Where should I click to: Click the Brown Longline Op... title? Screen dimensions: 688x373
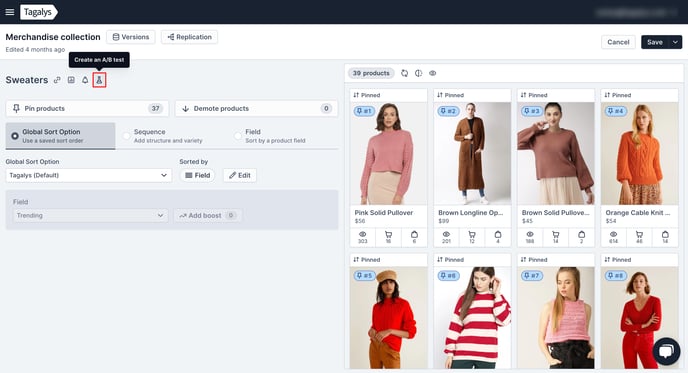tap(470, 212)
